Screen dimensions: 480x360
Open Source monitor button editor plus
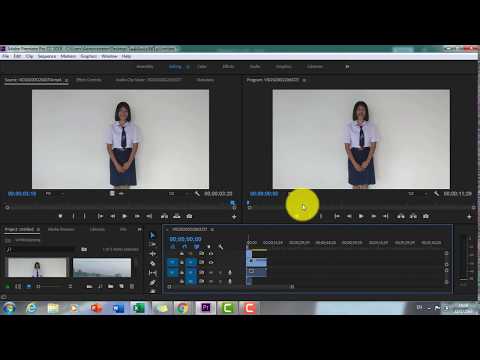[x=234, y=217]
